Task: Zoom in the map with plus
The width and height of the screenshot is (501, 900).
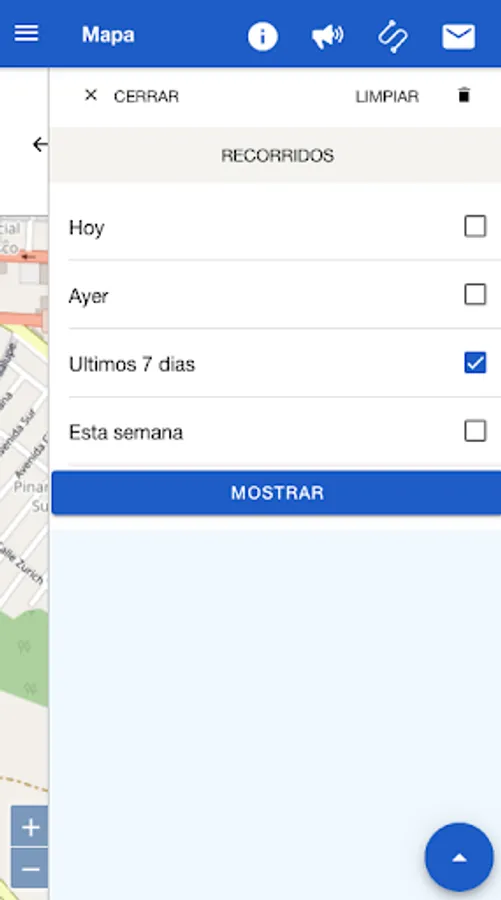Action: coord(29,827)
